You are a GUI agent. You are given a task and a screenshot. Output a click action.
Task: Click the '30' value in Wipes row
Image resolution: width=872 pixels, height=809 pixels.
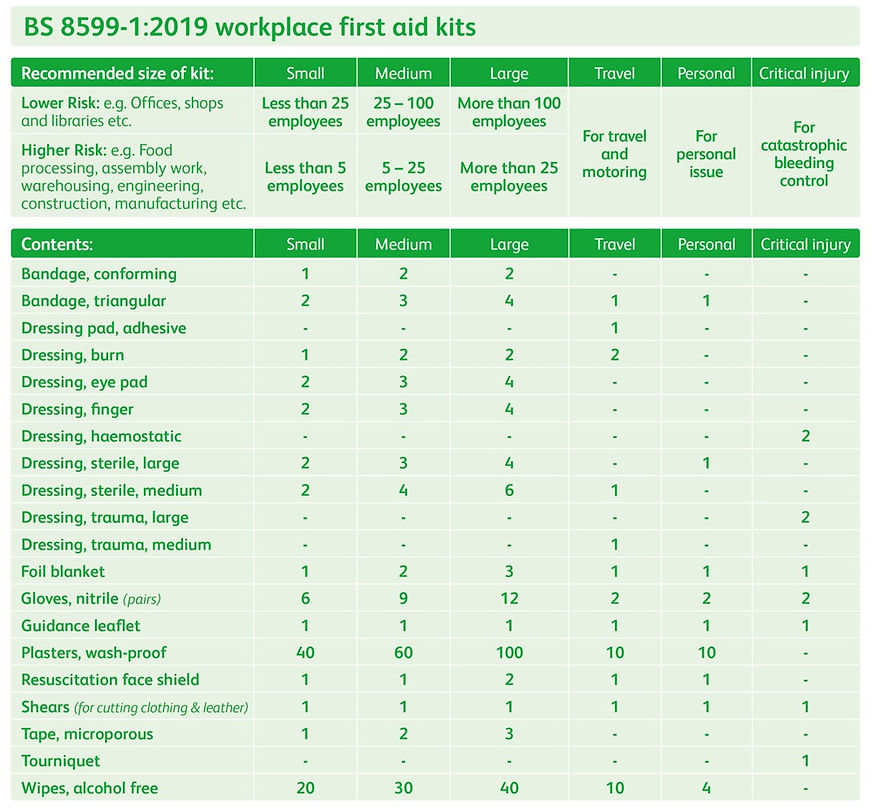click(x=403, y=788)
